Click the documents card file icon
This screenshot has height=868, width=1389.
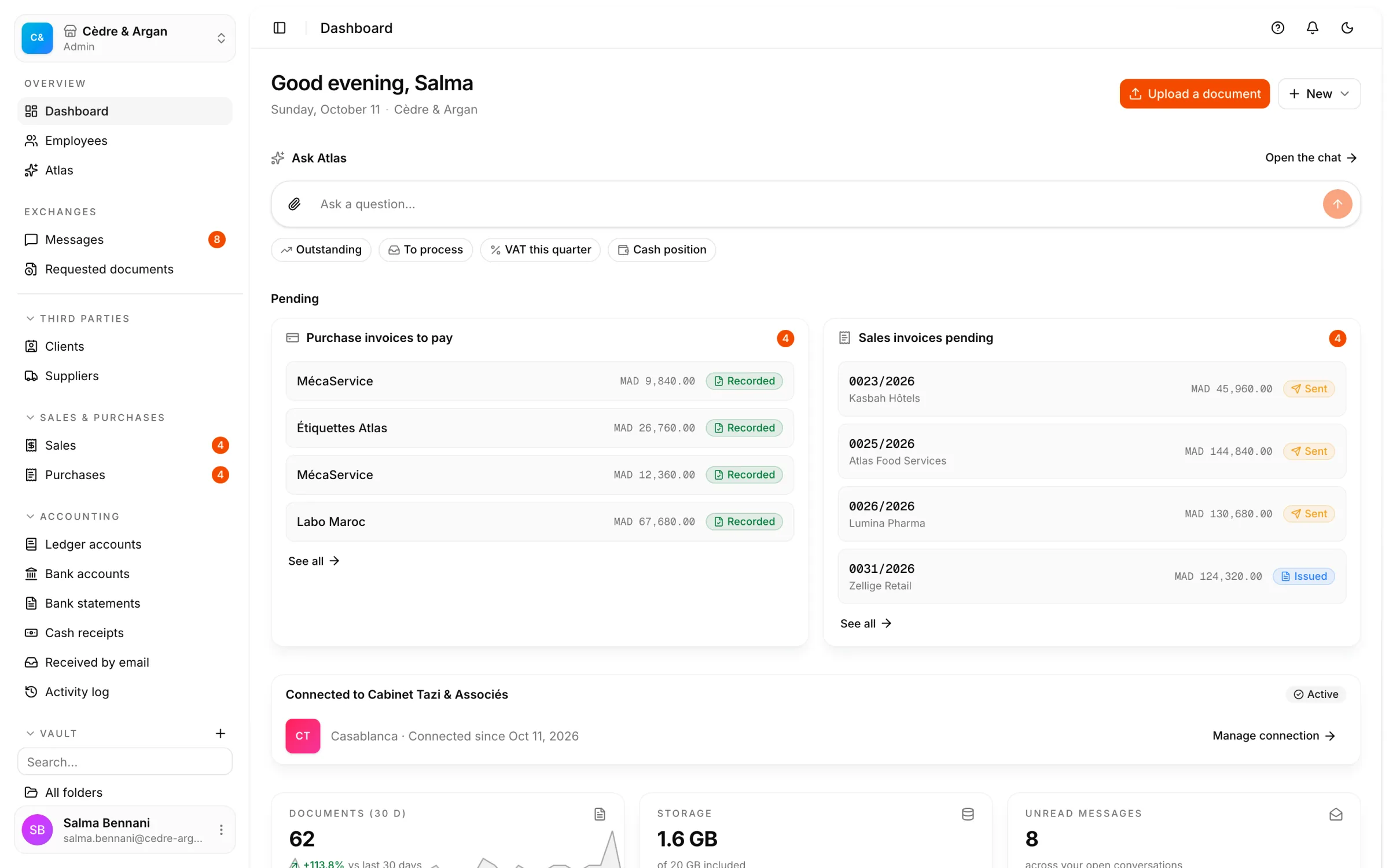coord(600,814)
